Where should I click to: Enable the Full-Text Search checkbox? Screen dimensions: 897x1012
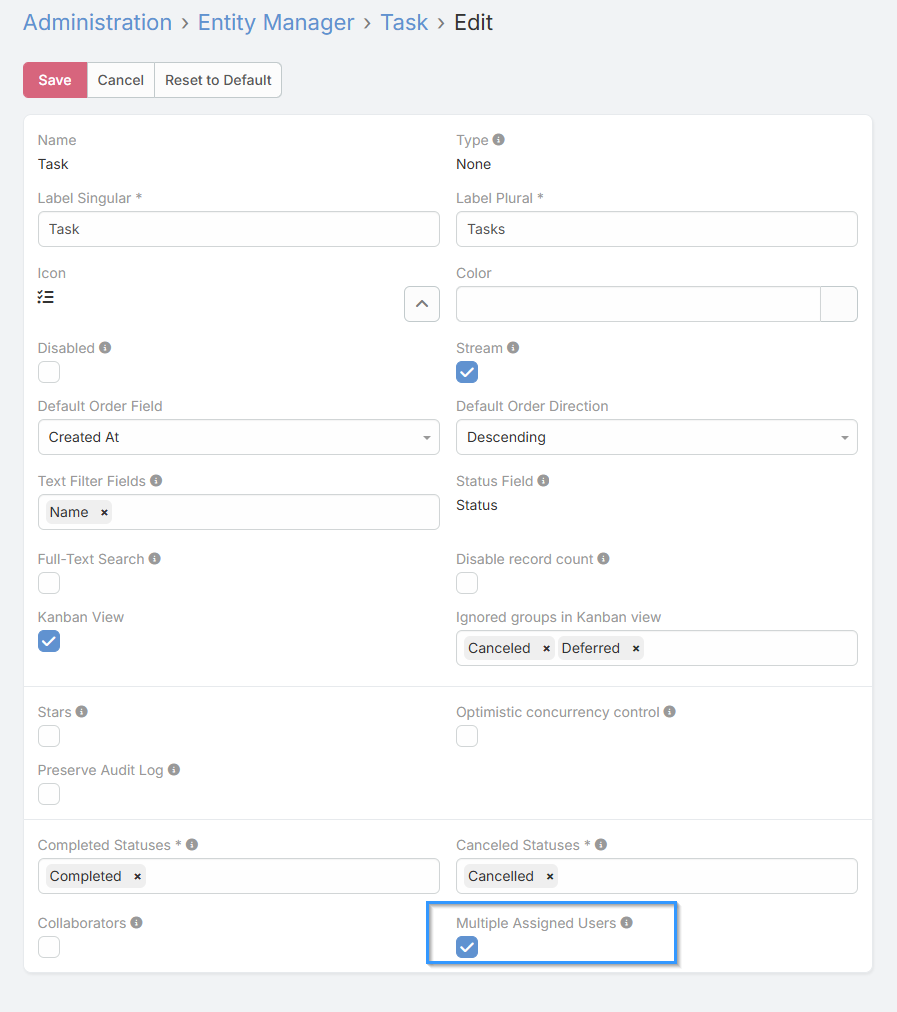[x=49, y=583]
